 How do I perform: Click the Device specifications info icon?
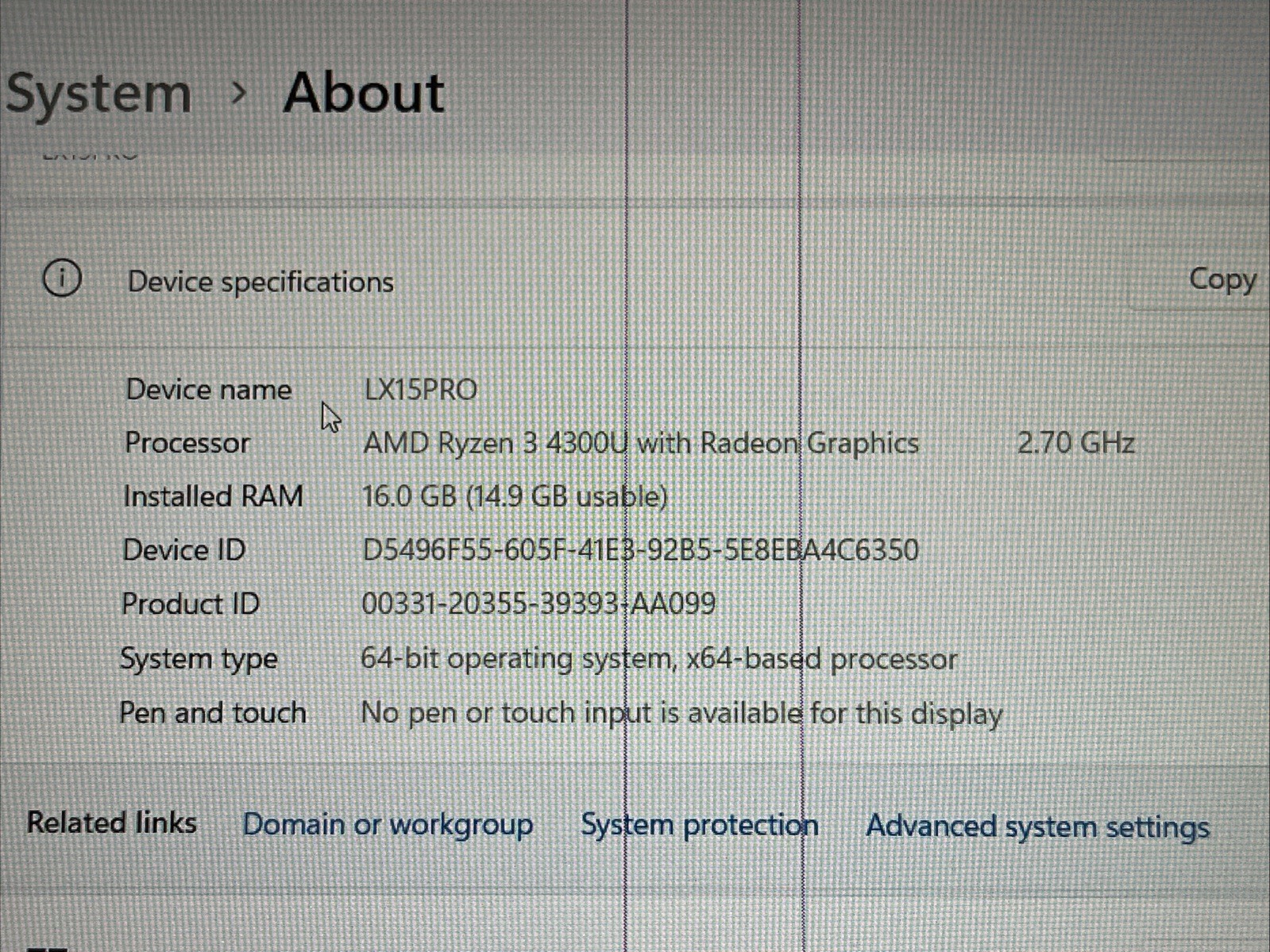point(62,279)
